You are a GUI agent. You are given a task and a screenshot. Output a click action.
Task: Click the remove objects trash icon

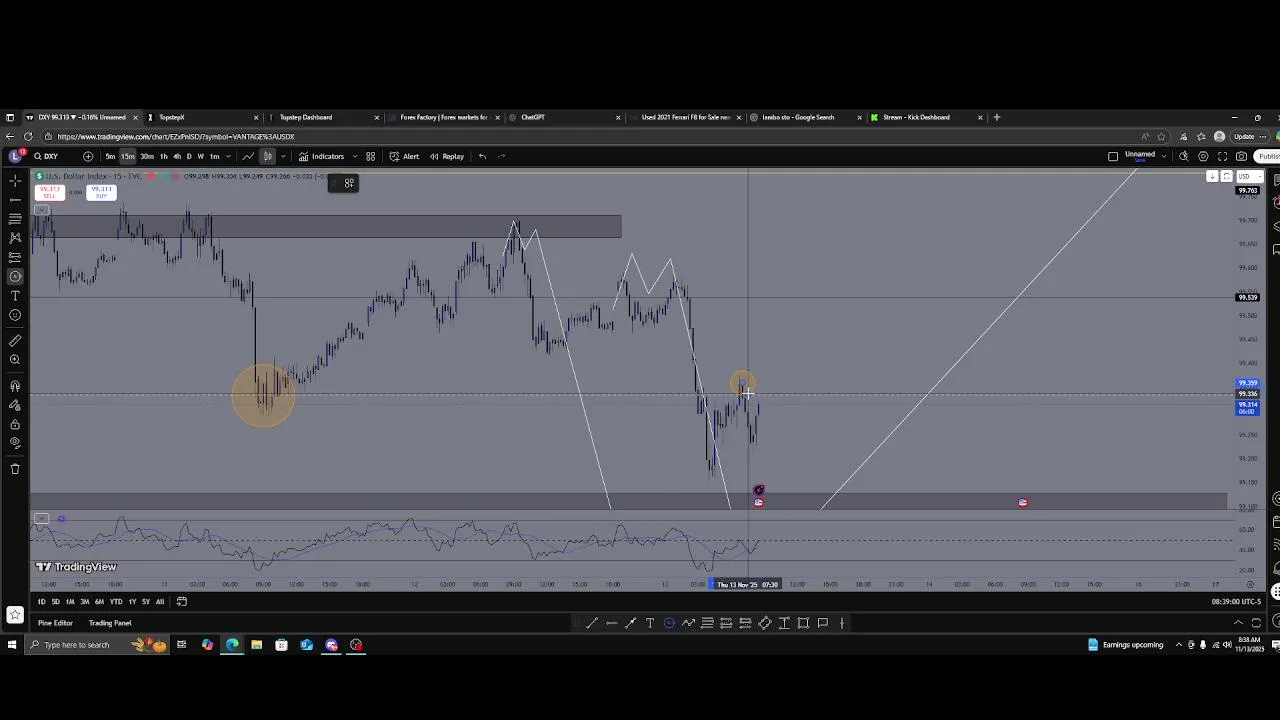pyautogui.click(x=15, y=469)
